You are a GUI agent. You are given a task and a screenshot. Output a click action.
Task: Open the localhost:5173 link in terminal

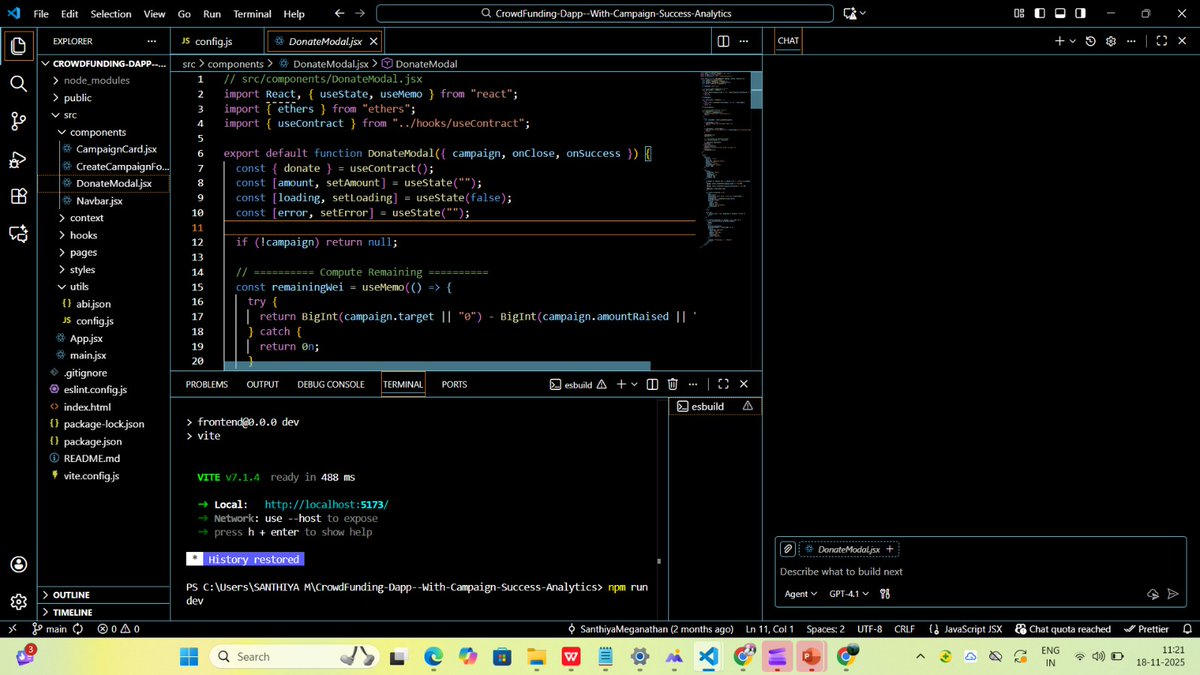click(326, 504)
